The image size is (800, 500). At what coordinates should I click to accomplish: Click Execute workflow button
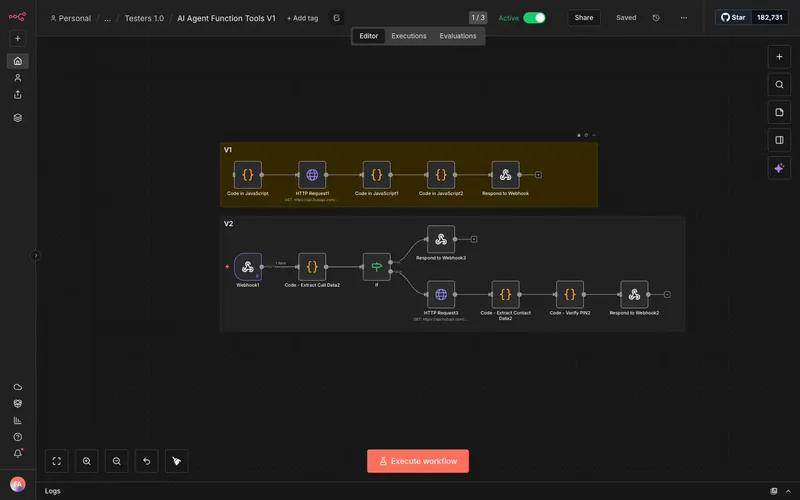418,461
